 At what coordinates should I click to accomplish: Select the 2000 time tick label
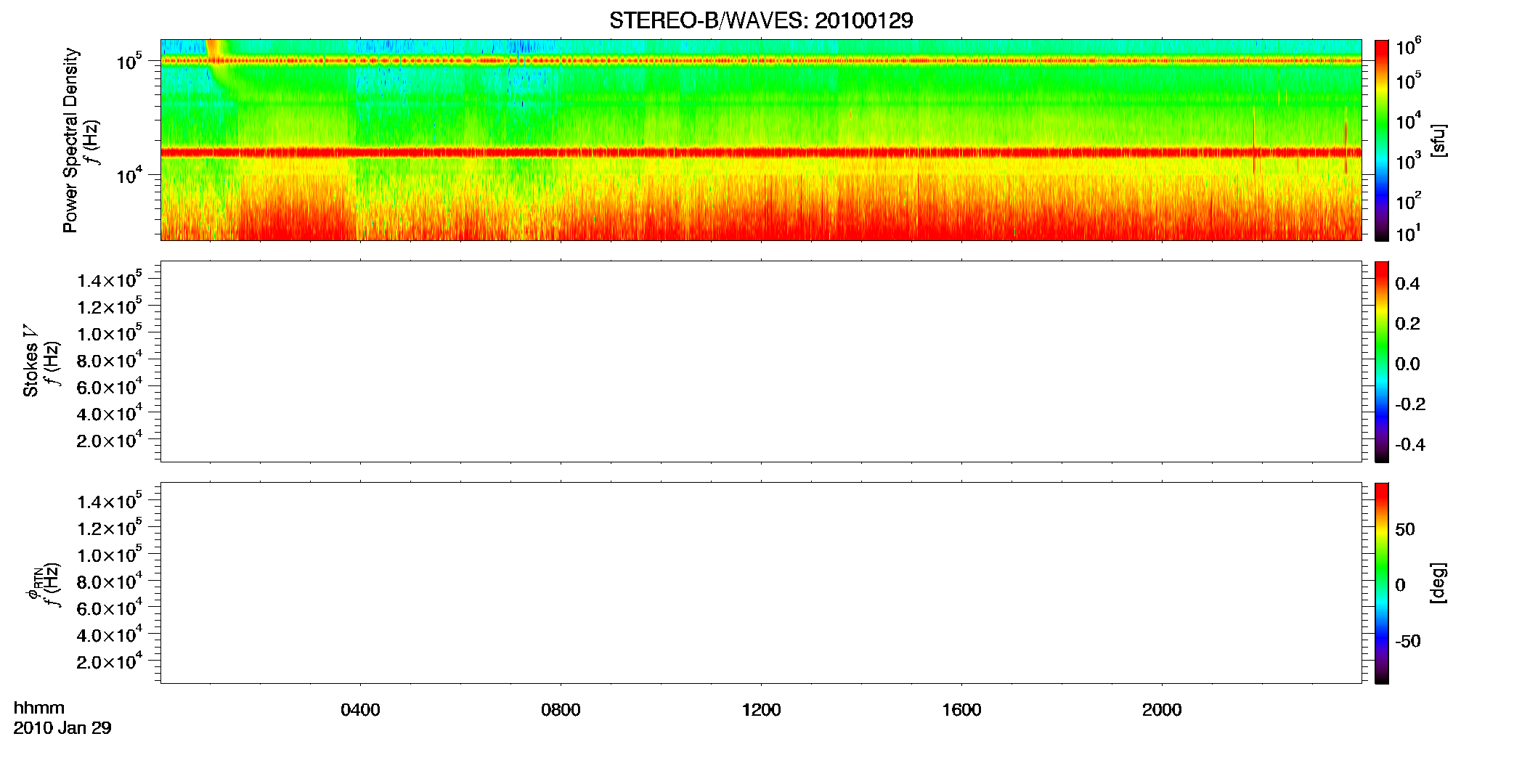point(1162,710)
